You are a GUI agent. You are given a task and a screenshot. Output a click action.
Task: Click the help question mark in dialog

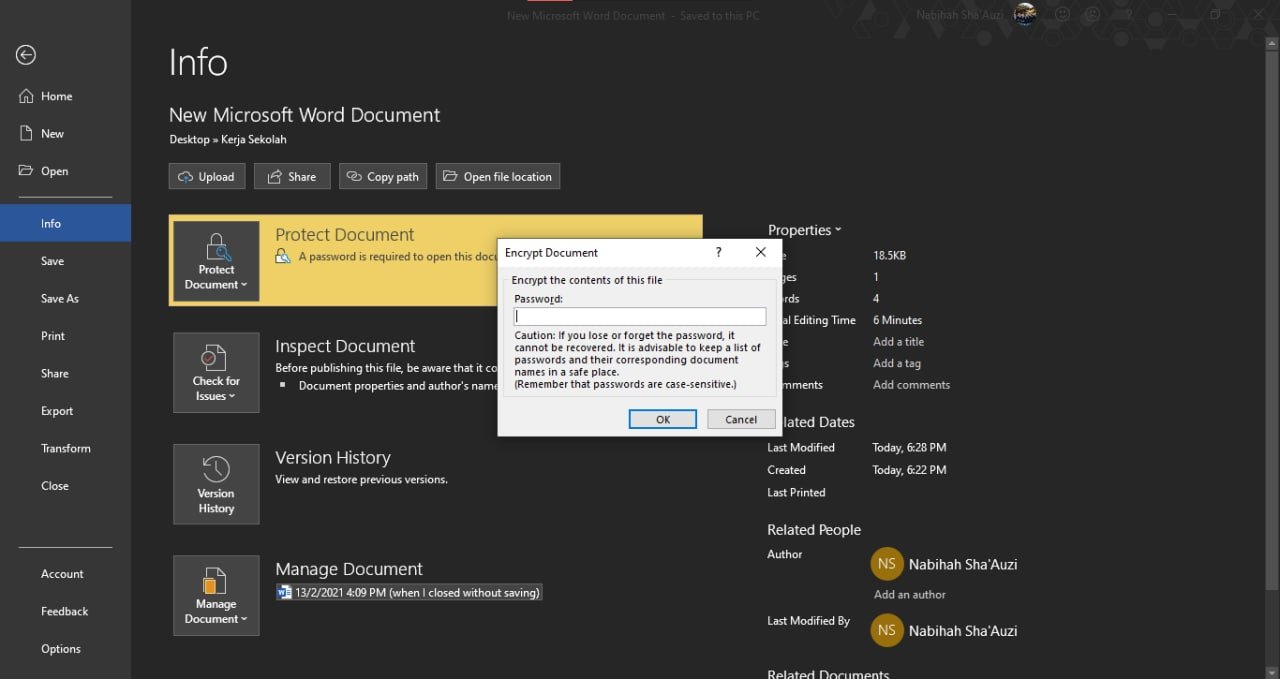tap(718, 253)
